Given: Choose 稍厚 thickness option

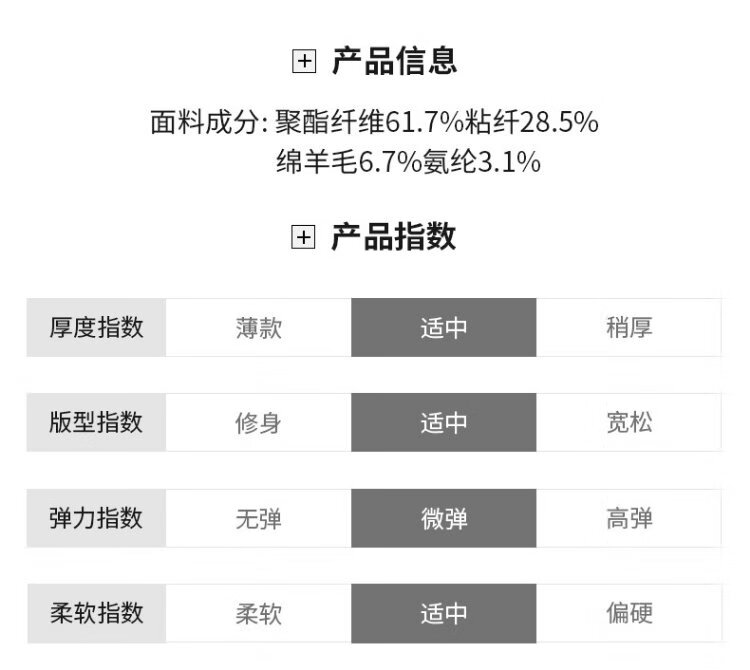Looking at the screenshot, I should coord(629,327).
